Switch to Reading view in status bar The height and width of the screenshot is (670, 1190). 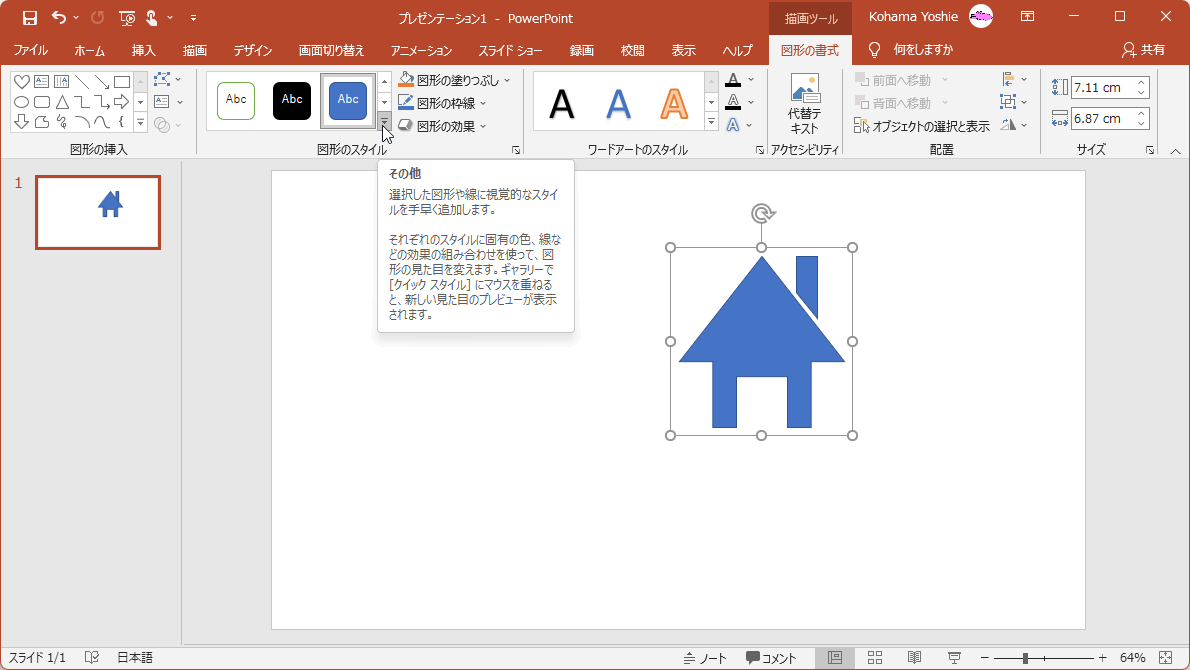tap(915, 658)
